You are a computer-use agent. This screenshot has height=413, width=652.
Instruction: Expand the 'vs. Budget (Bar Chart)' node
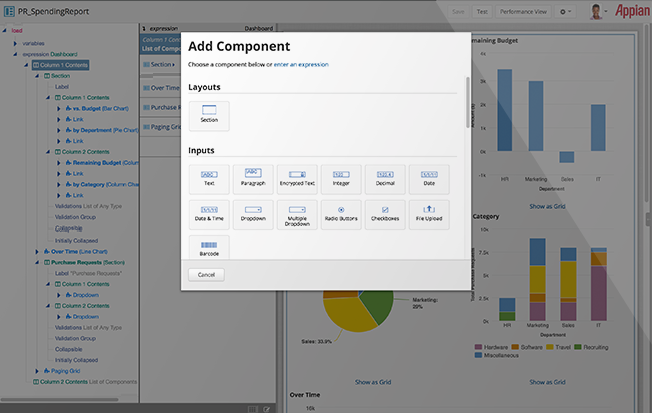coord(59,109)
